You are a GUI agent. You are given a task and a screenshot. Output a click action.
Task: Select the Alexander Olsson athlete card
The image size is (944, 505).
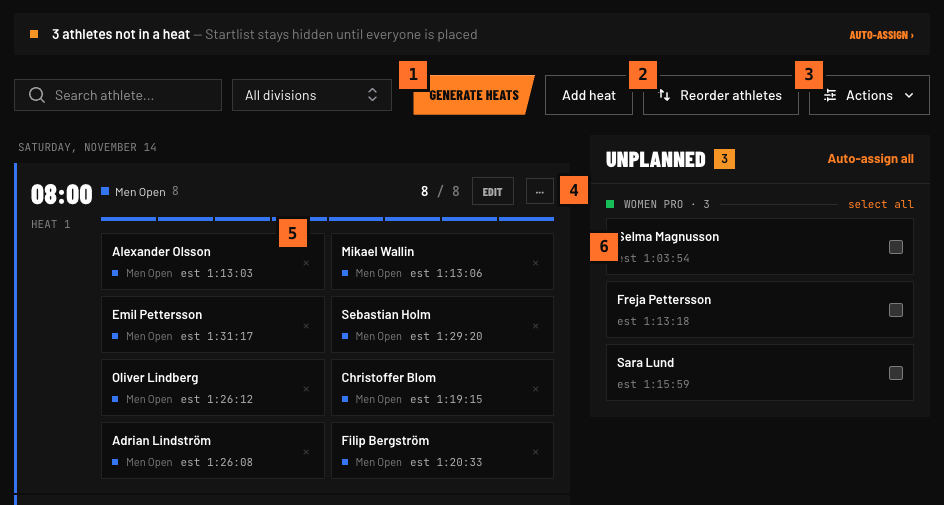pos(213,262)
